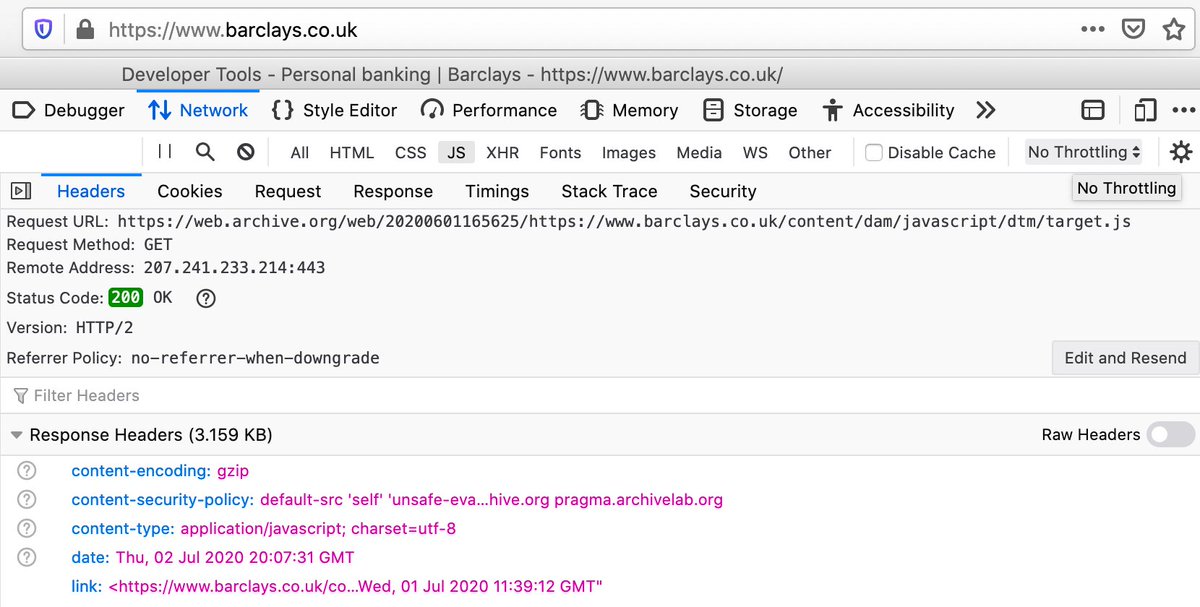Viewport: 1200px width, 607px height.
Task: Click the Edit and Resend button
Action: click(1125, 358)
